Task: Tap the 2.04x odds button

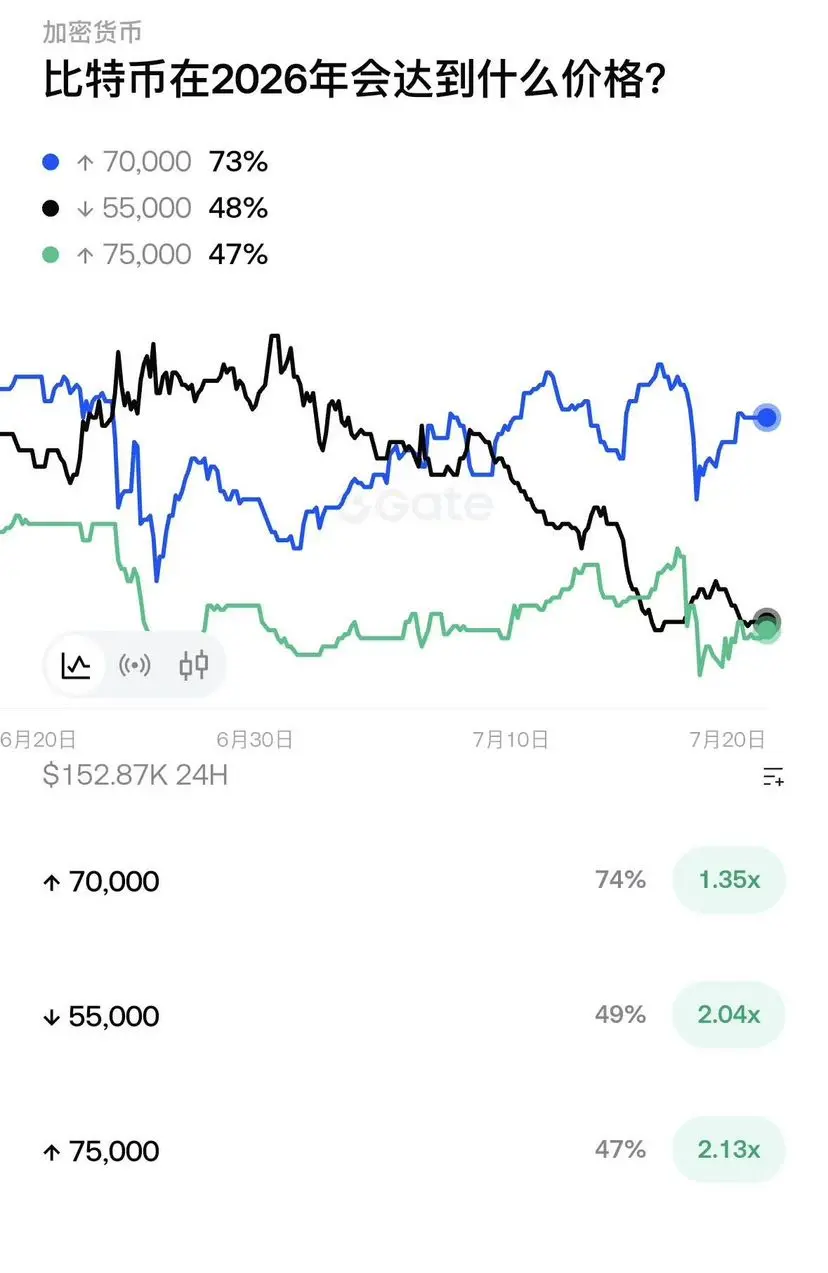Action: point(729,1015)
